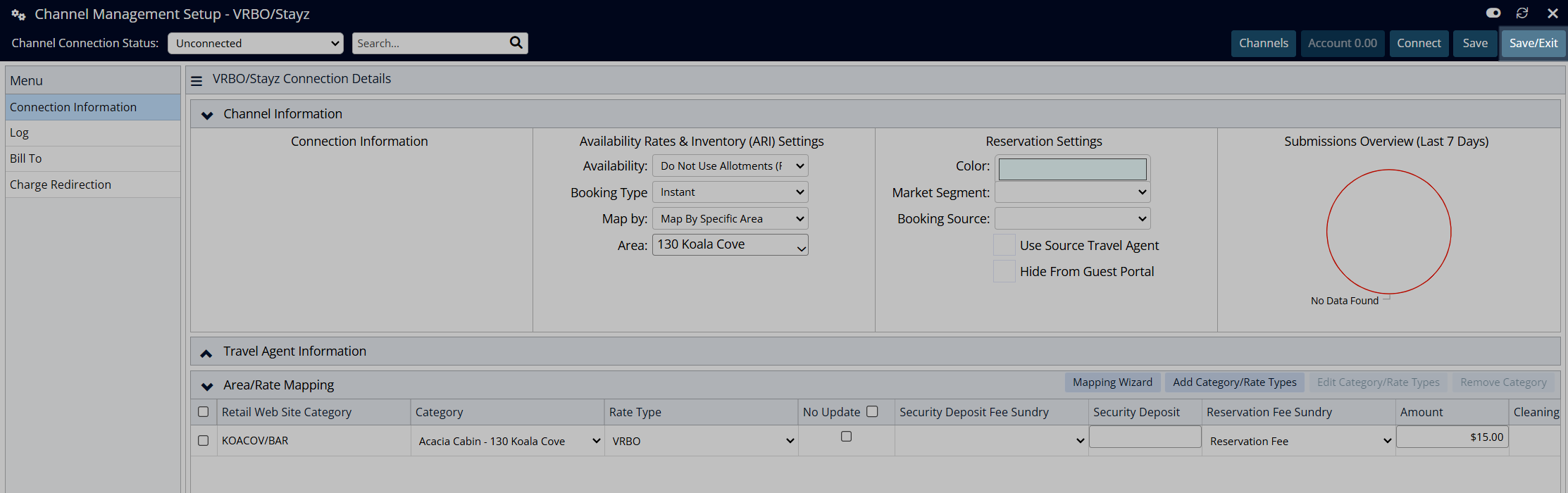Open the Reservation Fee Sundry dropdown

tap(1299, 441)
